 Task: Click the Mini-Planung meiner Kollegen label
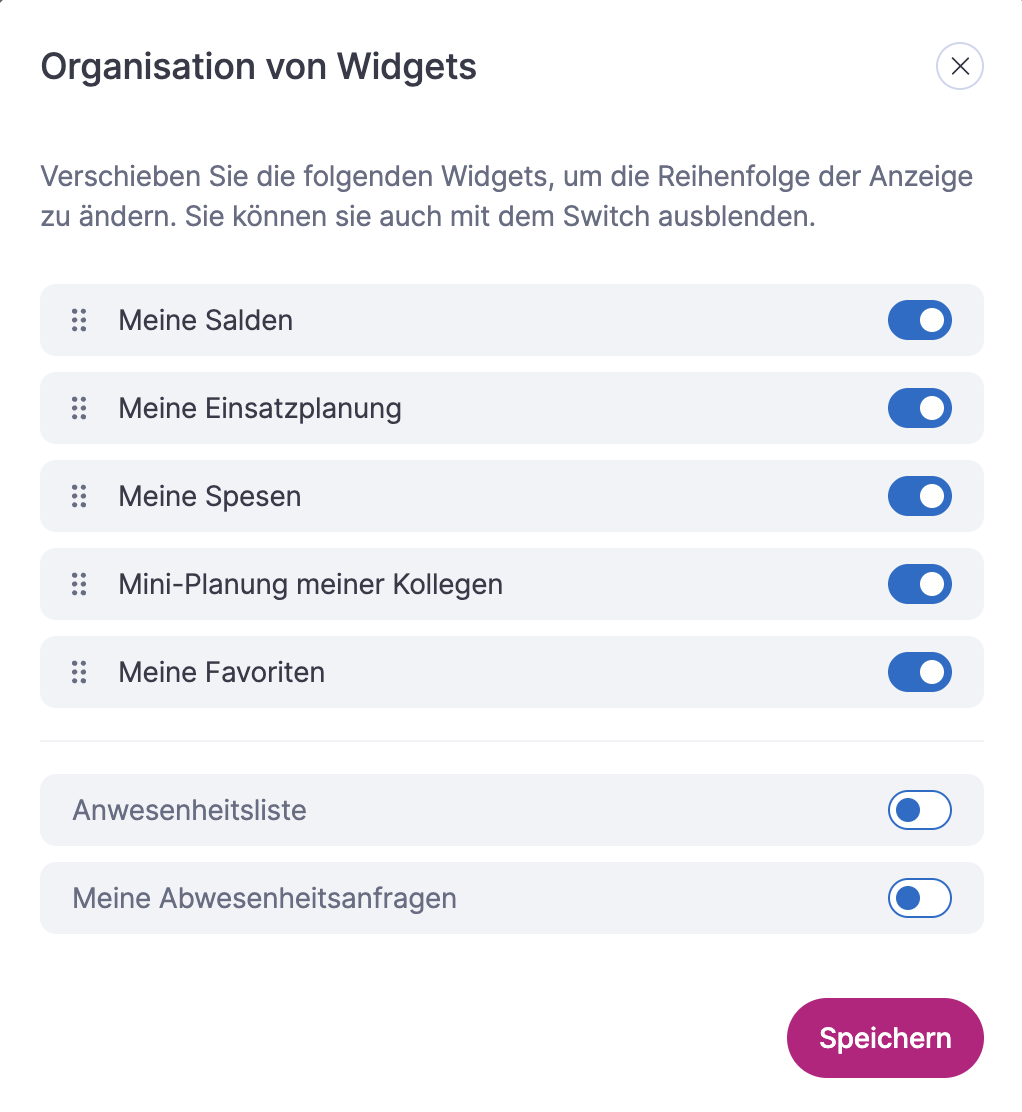tap(310, 584)
